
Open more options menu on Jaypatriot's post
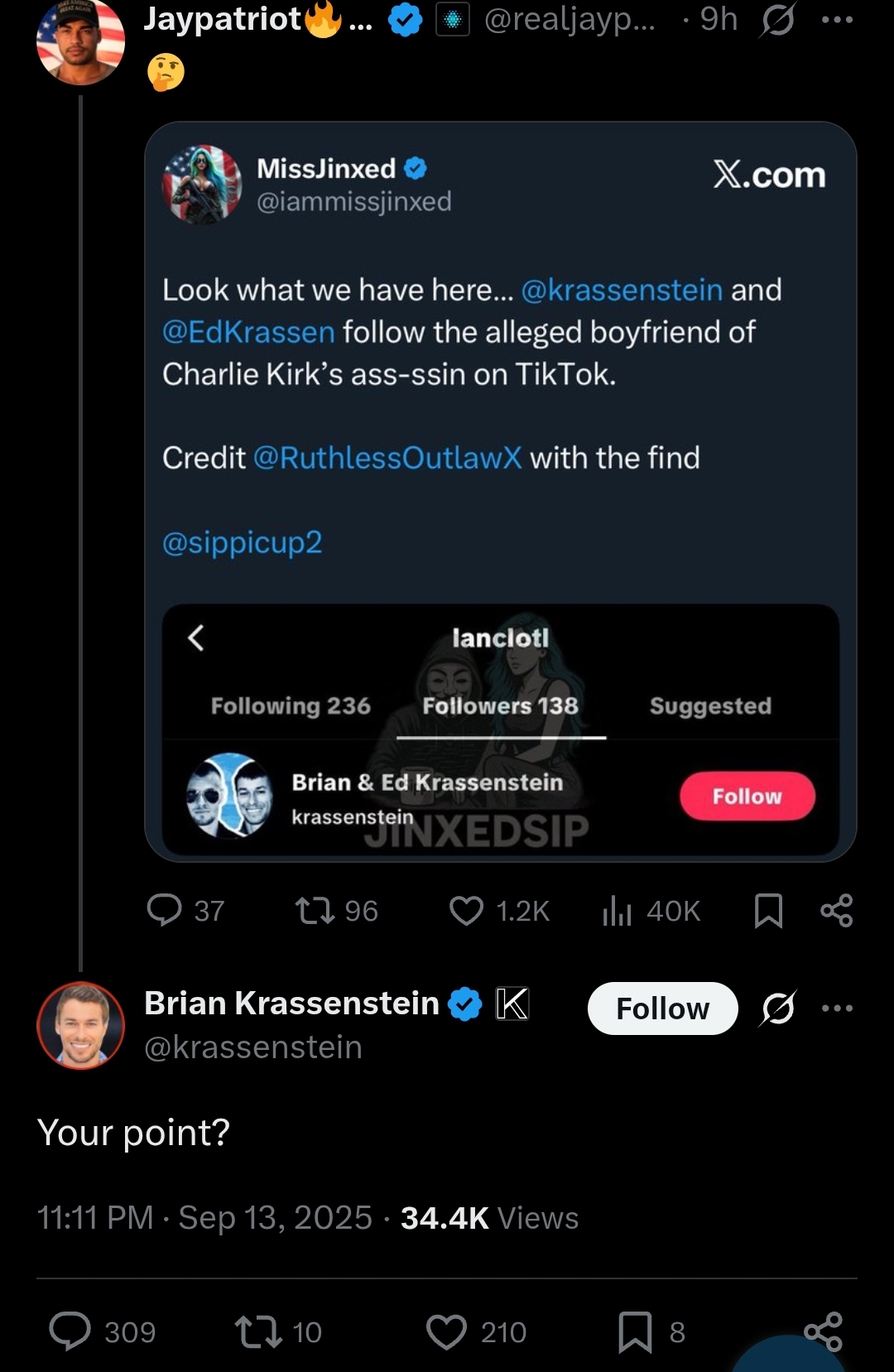tap(837, 20)
